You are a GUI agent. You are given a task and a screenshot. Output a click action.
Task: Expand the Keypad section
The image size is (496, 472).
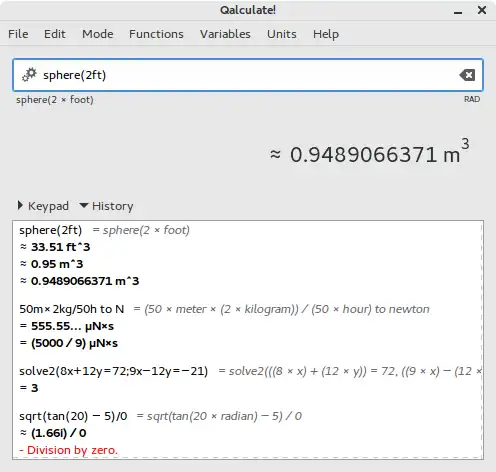click(43, 206)
